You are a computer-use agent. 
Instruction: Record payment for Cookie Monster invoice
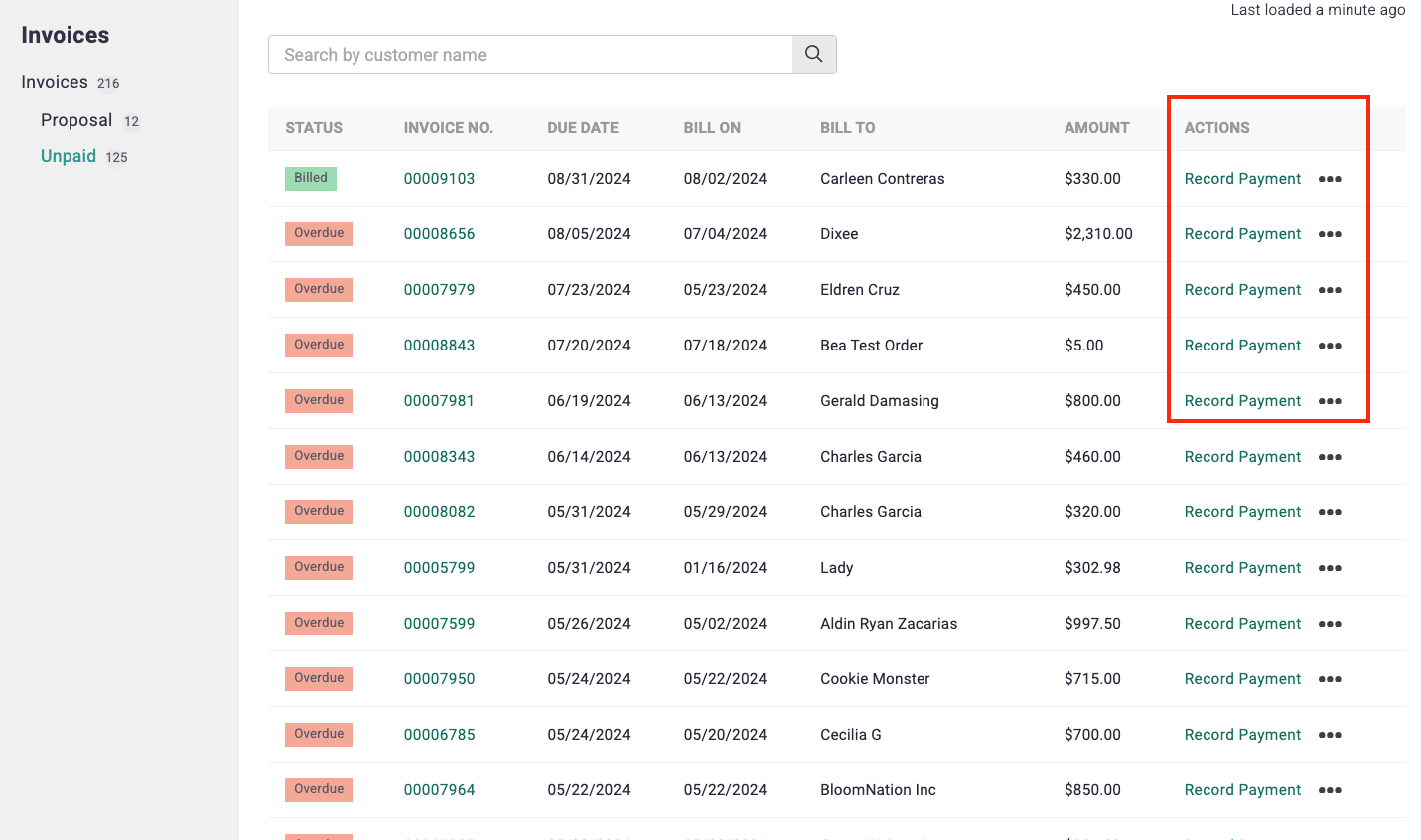point(1242,679)
